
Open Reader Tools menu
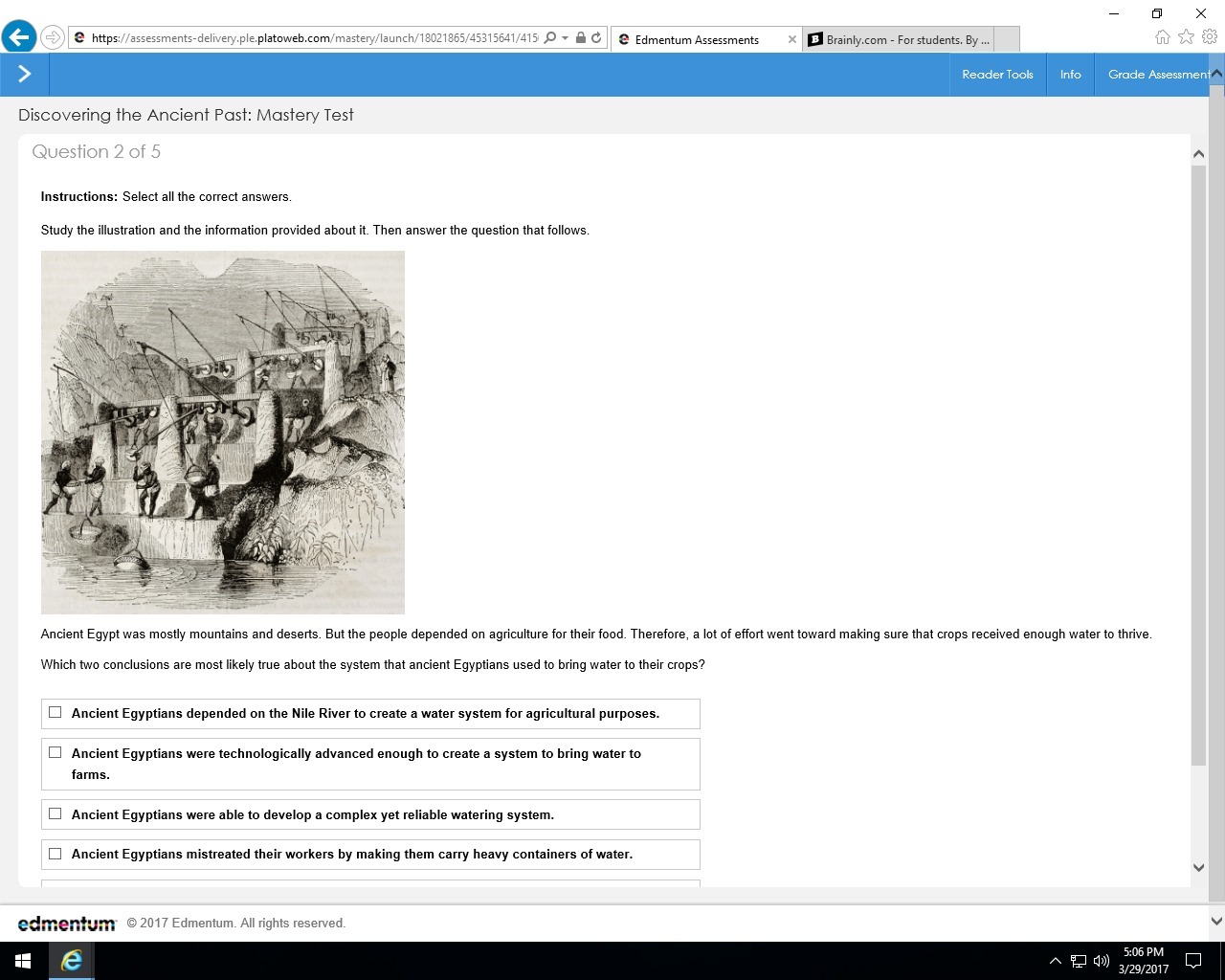point(997,75)
